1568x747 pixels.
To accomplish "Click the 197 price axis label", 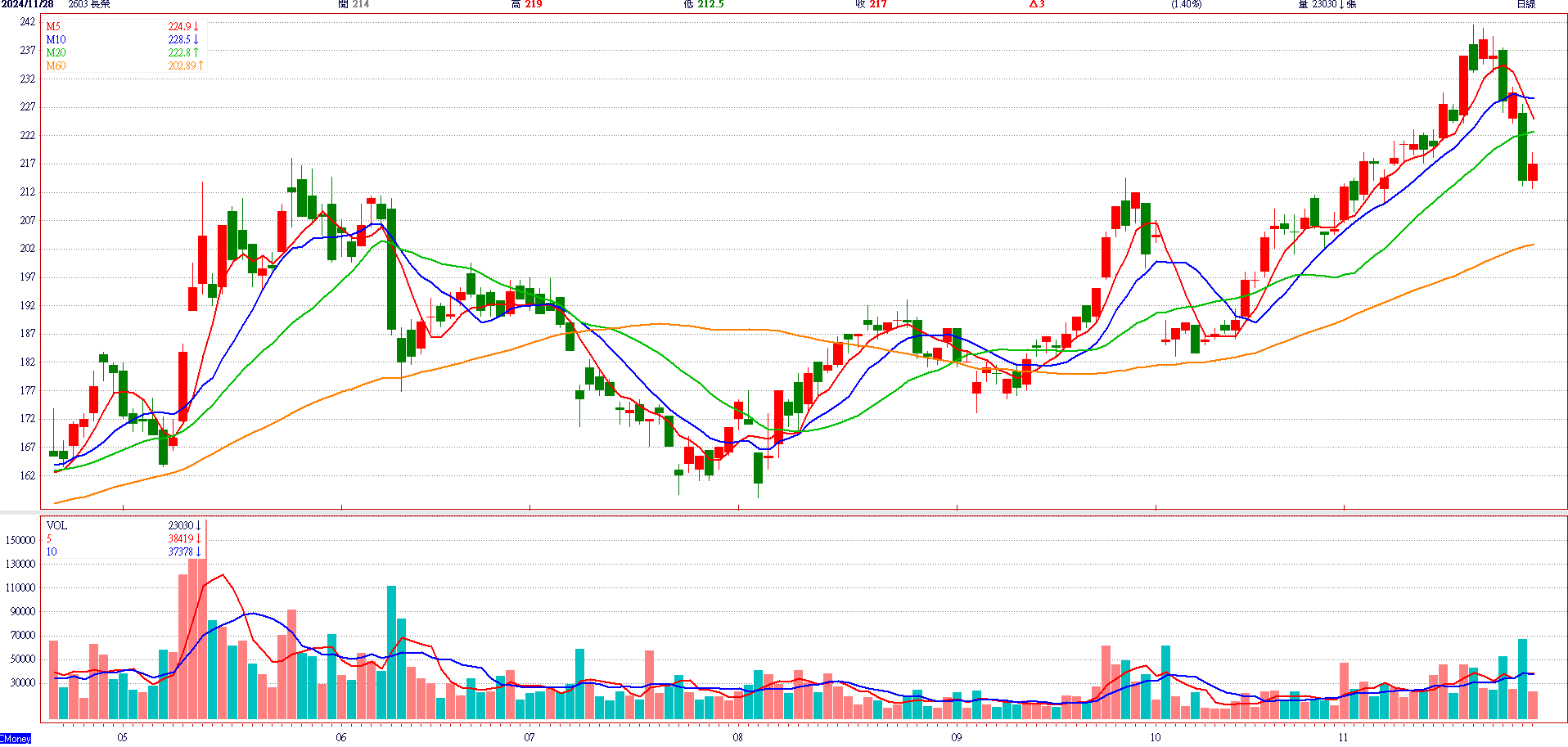I will click(28, 277).
